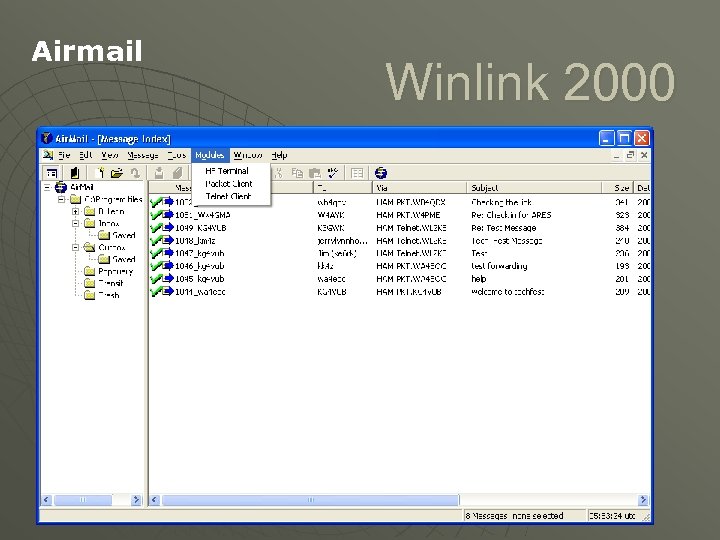Open the Tools menu
720x540 pixels.
[177, 155]
